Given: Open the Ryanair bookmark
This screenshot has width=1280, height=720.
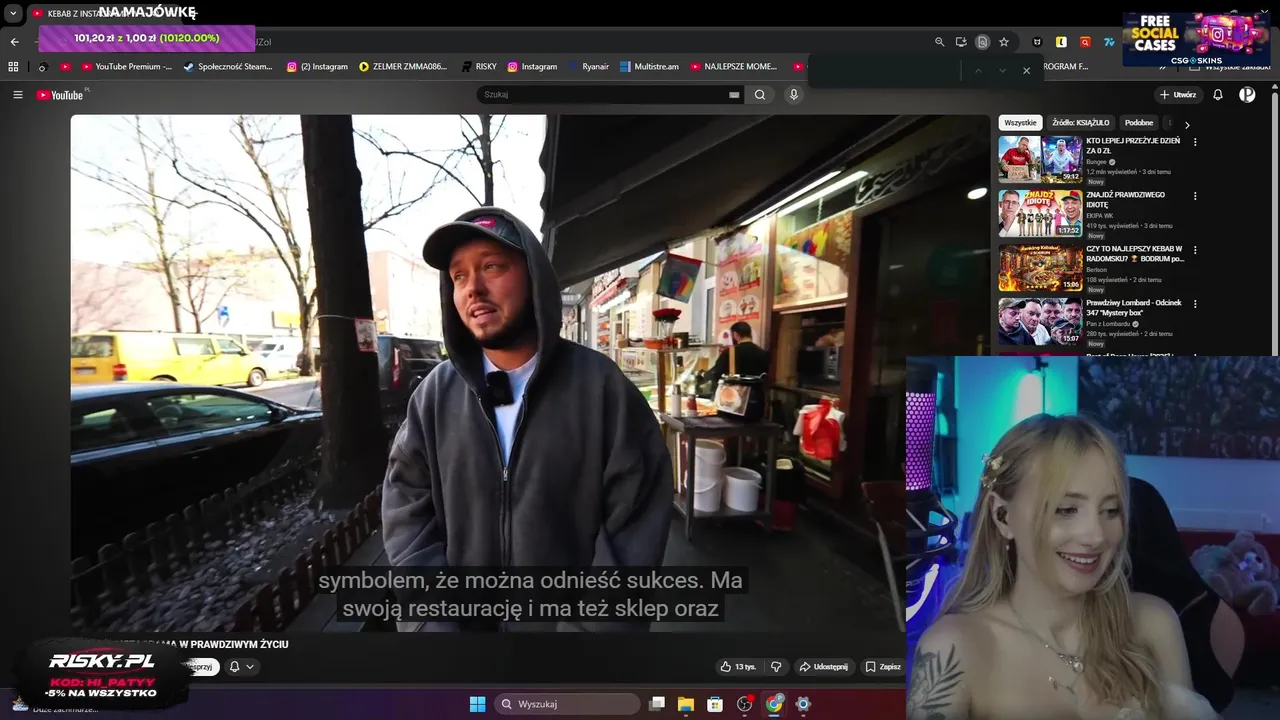Looking at the screenshot, I should click(x=589, y=67).
